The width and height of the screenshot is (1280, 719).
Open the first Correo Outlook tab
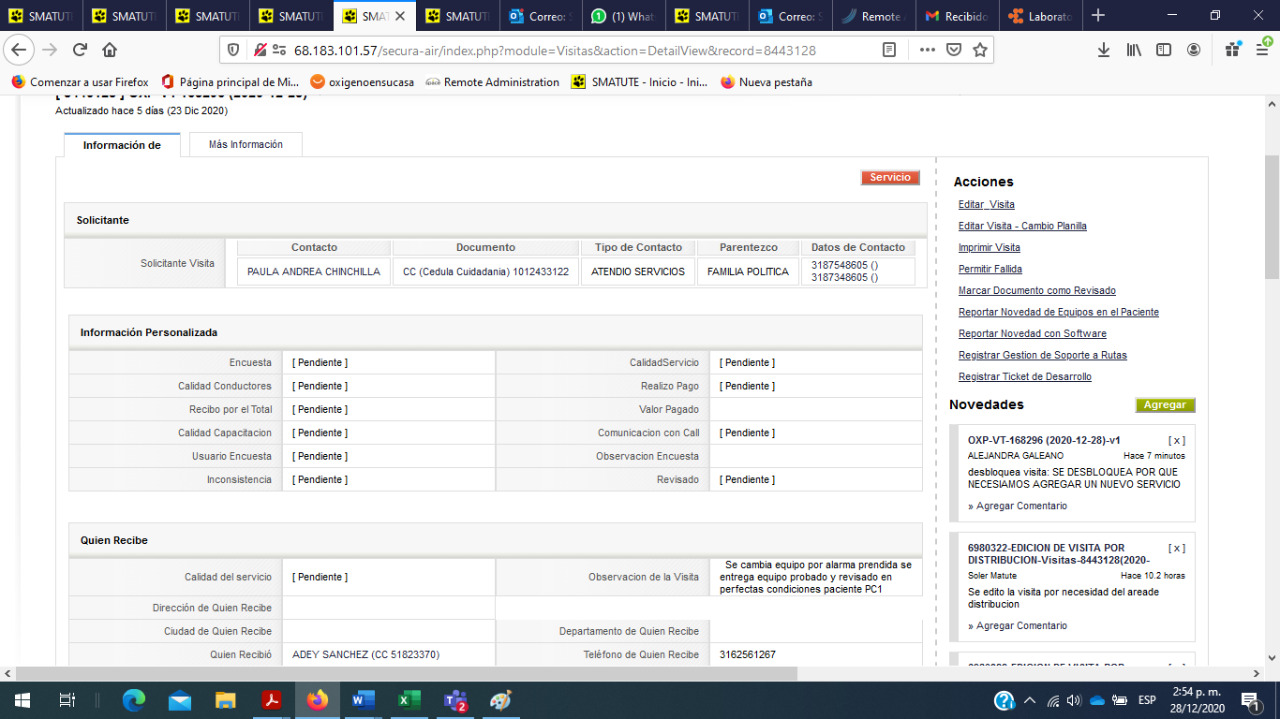point(540,16)
